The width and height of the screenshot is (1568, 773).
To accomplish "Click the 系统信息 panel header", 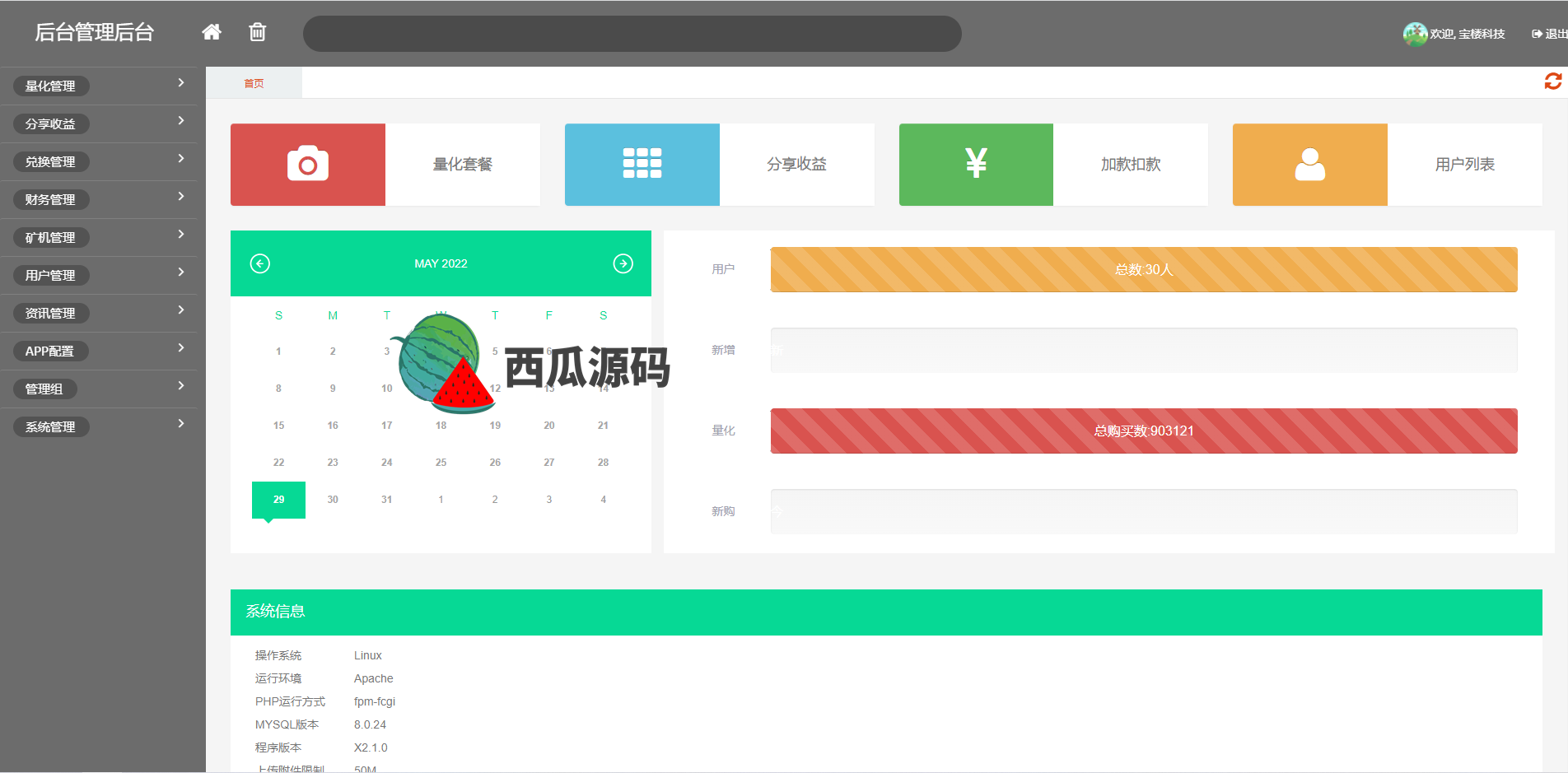I will coord(886,612).
